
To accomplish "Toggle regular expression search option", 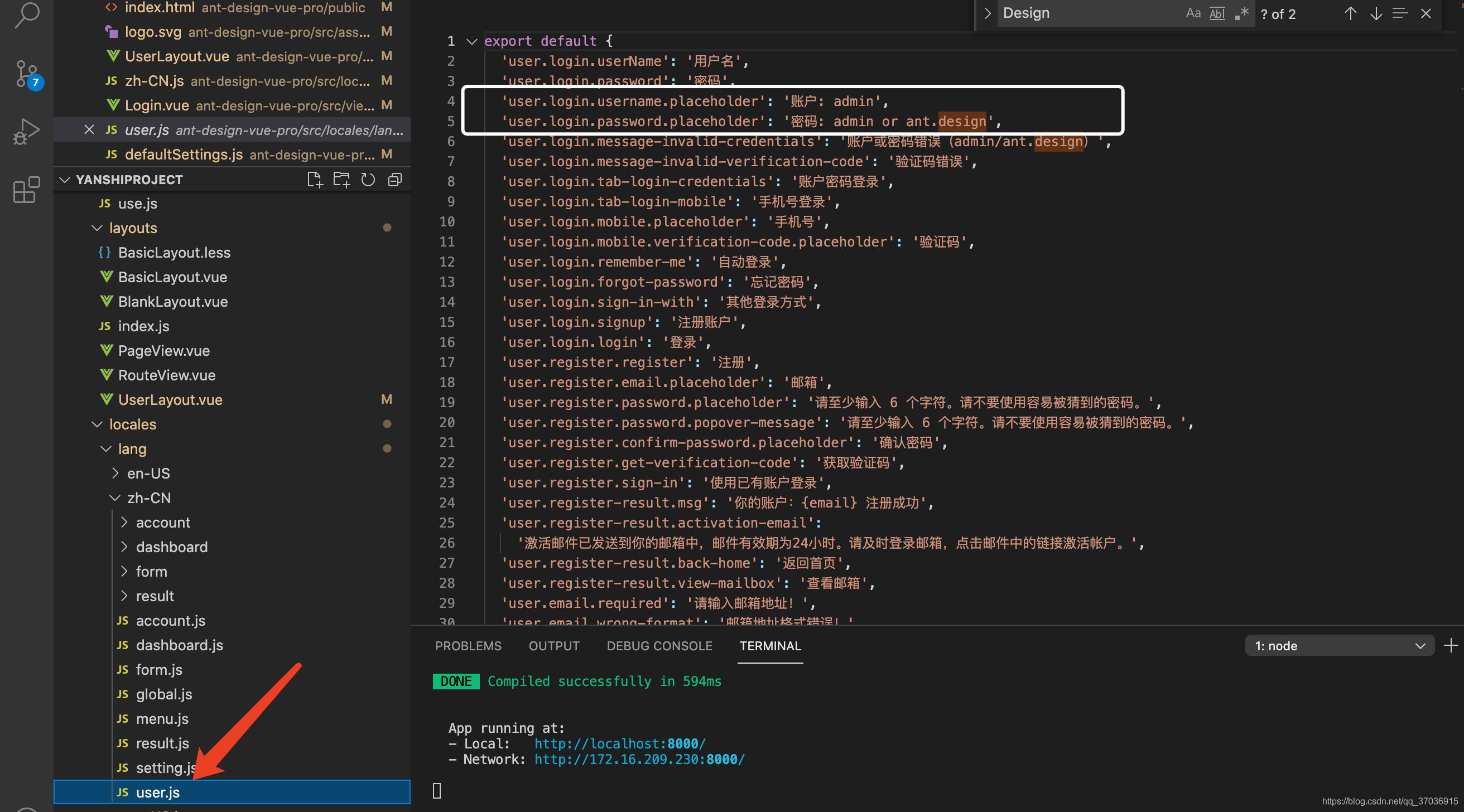I will tap(1241, 13).
